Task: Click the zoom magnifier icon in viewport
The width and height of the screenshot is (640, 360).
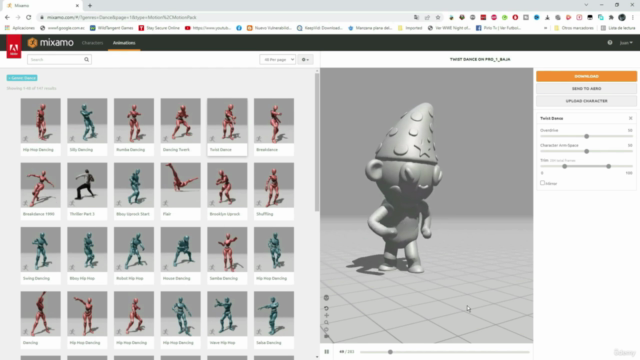Action: (326, 322)
